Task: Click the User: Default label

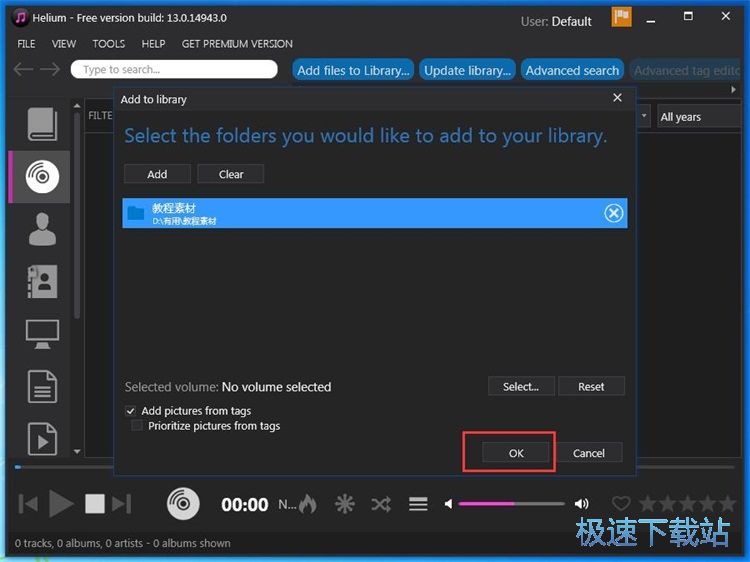Action: (x=556, y=22)
